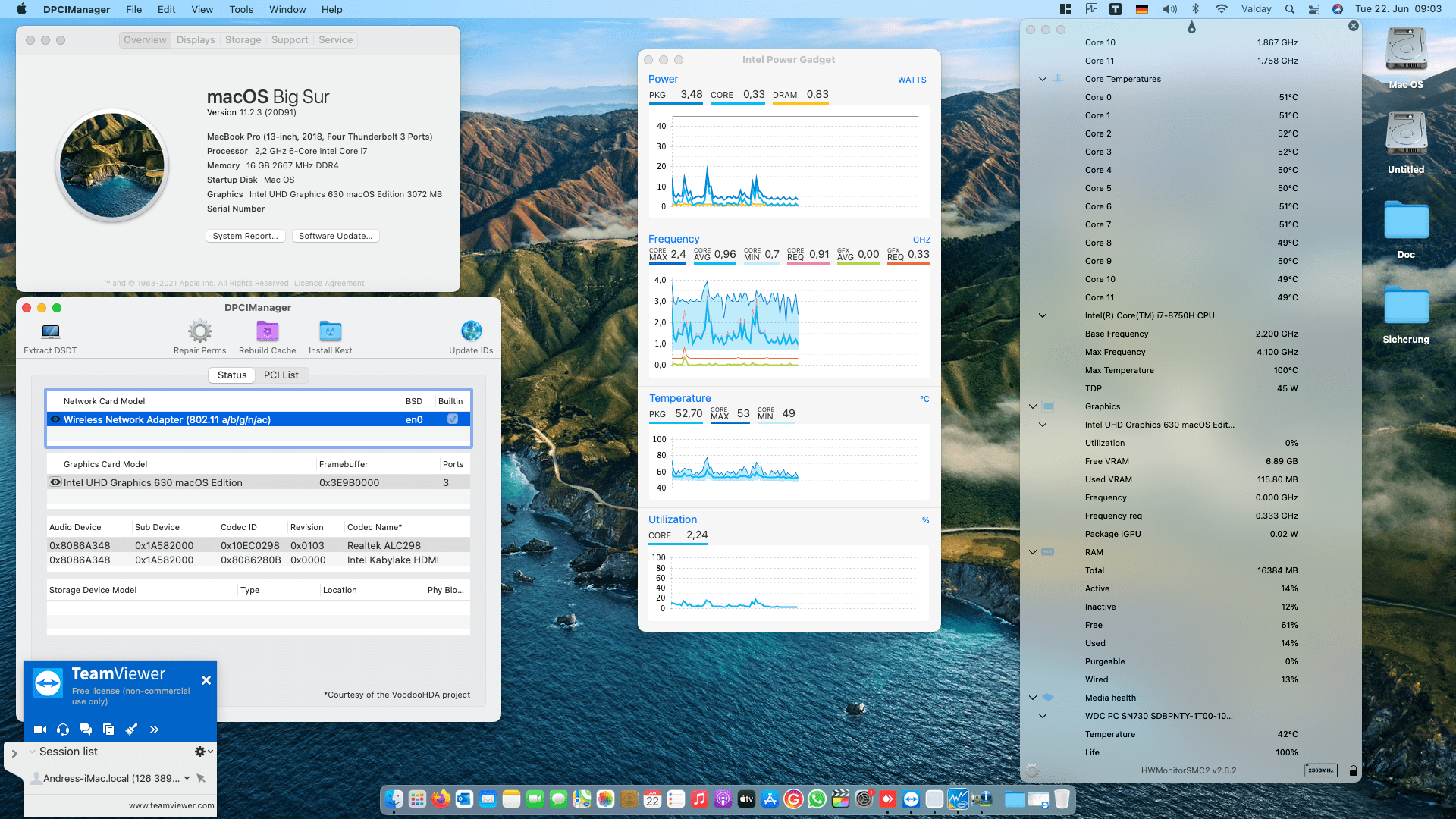Switch to the Storage tab
This screenshot has height=819, width=1456.
243,40
